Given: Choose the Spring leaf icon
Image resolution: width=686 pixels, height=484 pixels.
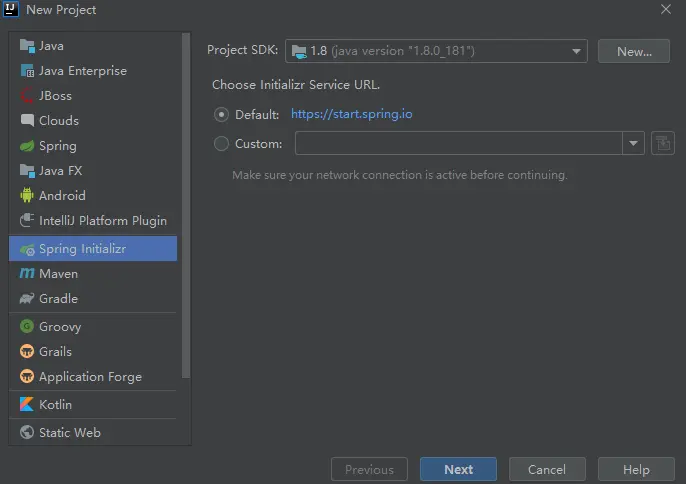Looking at the screenshot, I should 27,146.
